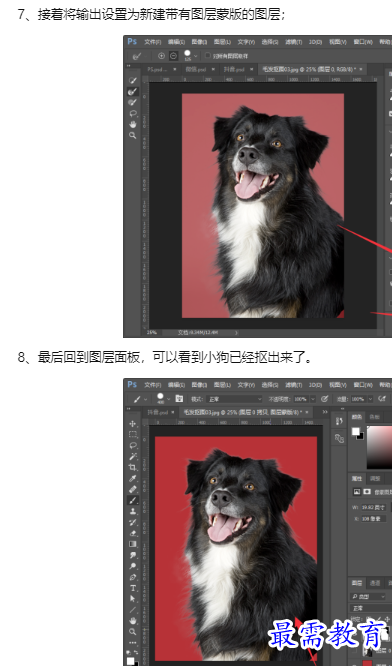
Task: Select the History Brush tool
Action: click(133, 522)
